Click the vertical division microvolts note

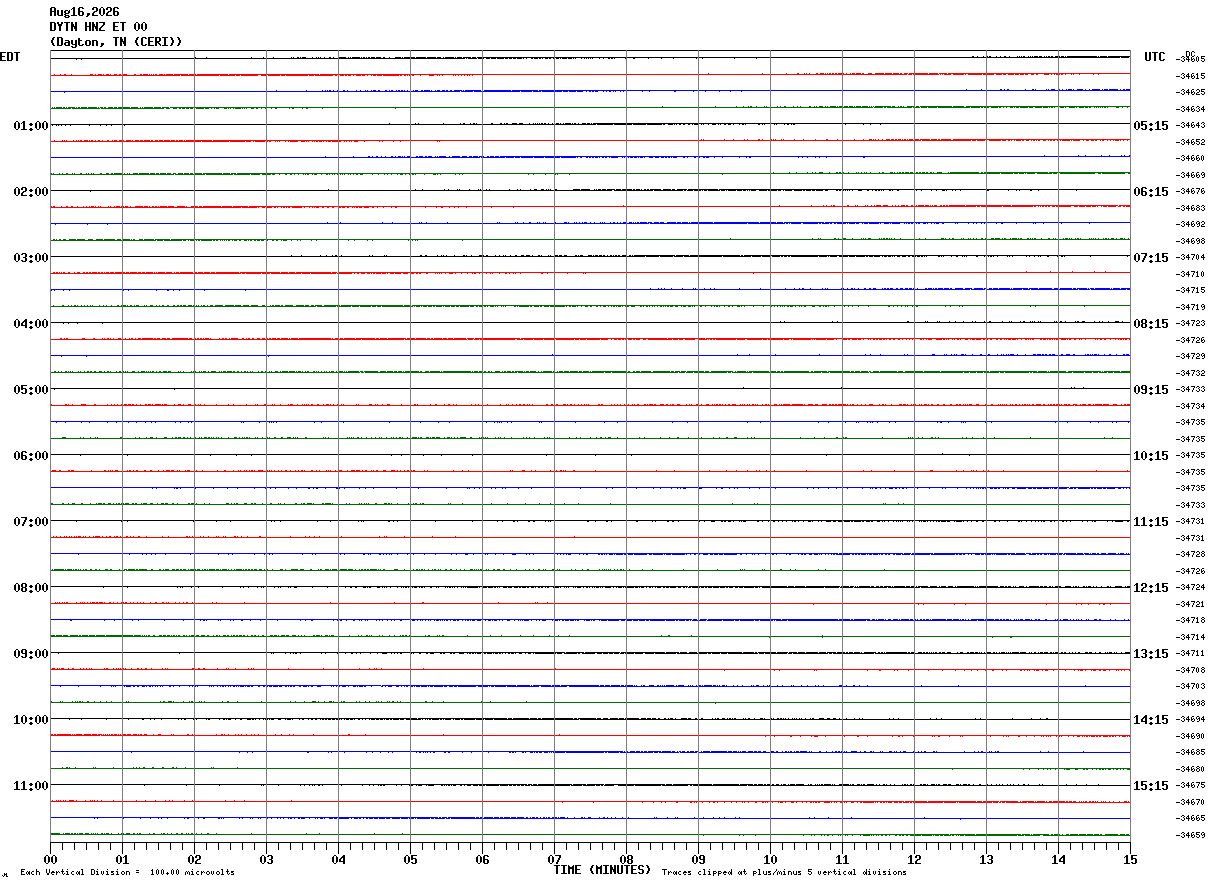click(x=127, y=873)
